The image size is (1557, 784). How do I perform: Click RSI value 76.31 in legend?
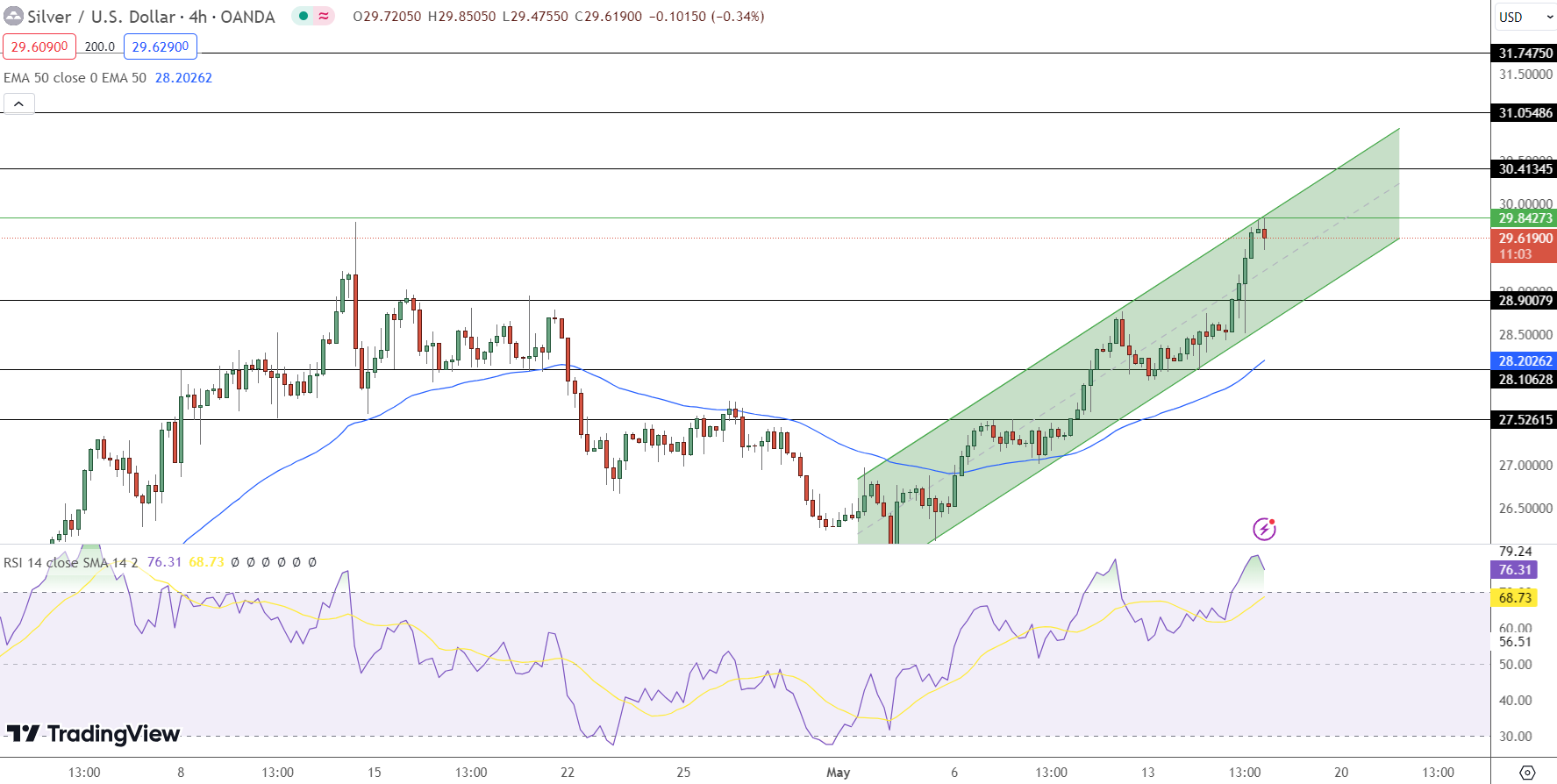click(x=164, y=562)
